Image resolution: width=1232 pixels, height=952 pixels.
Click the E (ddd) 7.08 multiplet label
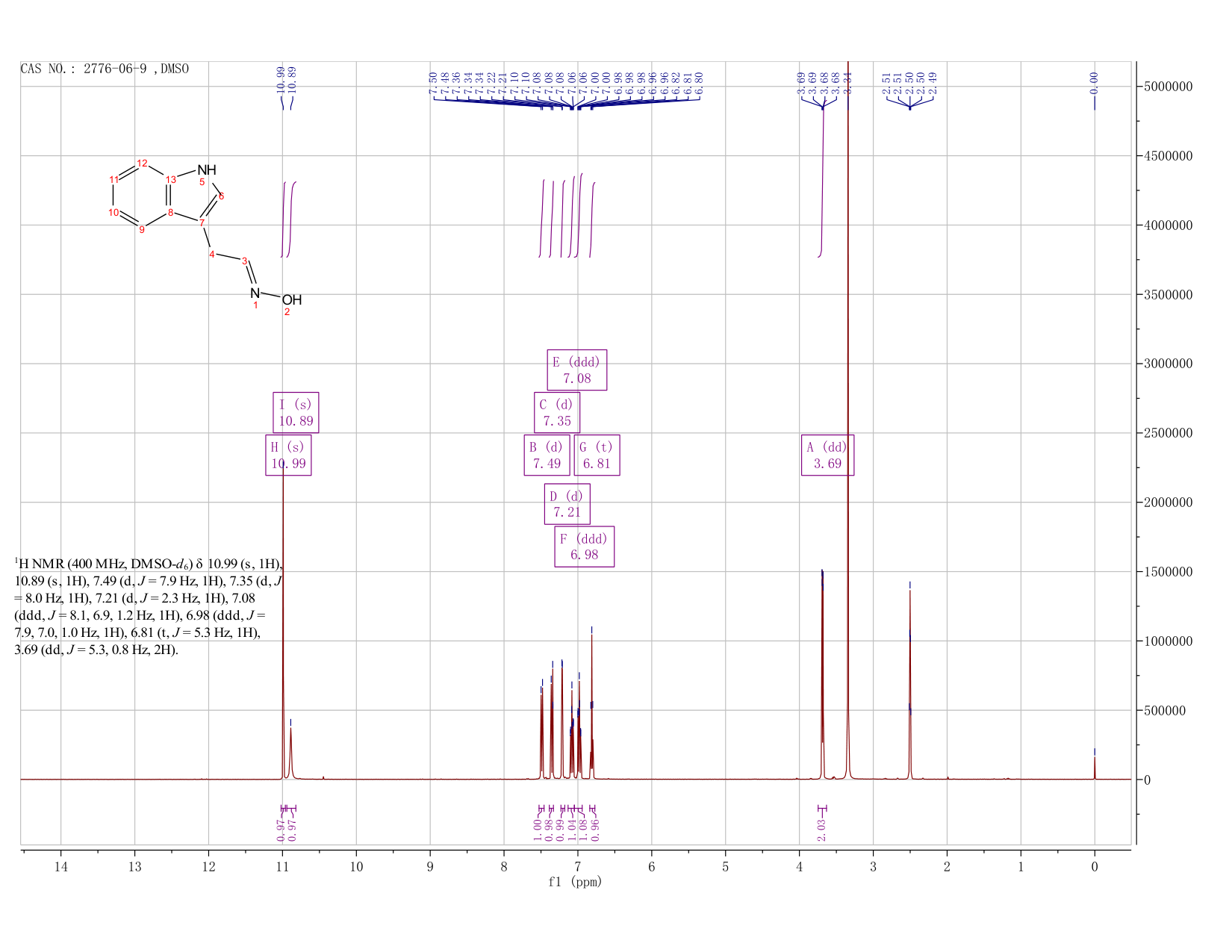pyautogui.click(x=576, y=370)
